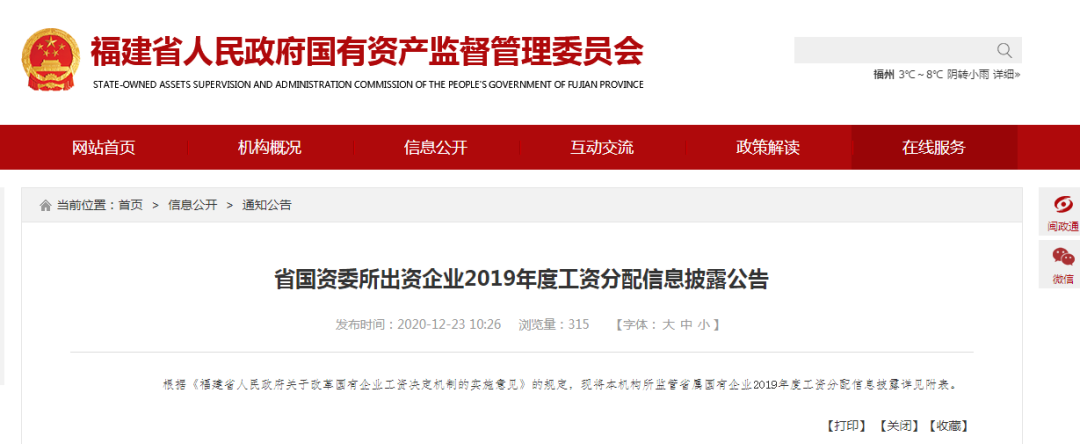Screen dimensions: 1080x444
Task: Click 信息公开 breadcrumb link
Action: click(x=192, y=205)
